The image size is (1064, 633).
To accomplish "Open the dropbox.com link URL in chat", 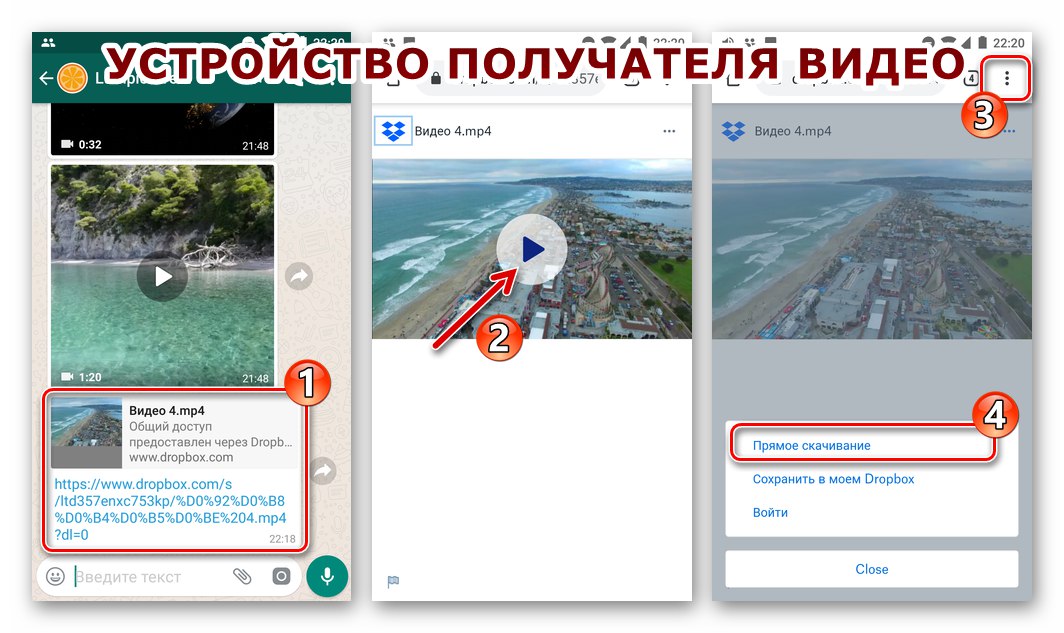I will click(x=170, y=510).
